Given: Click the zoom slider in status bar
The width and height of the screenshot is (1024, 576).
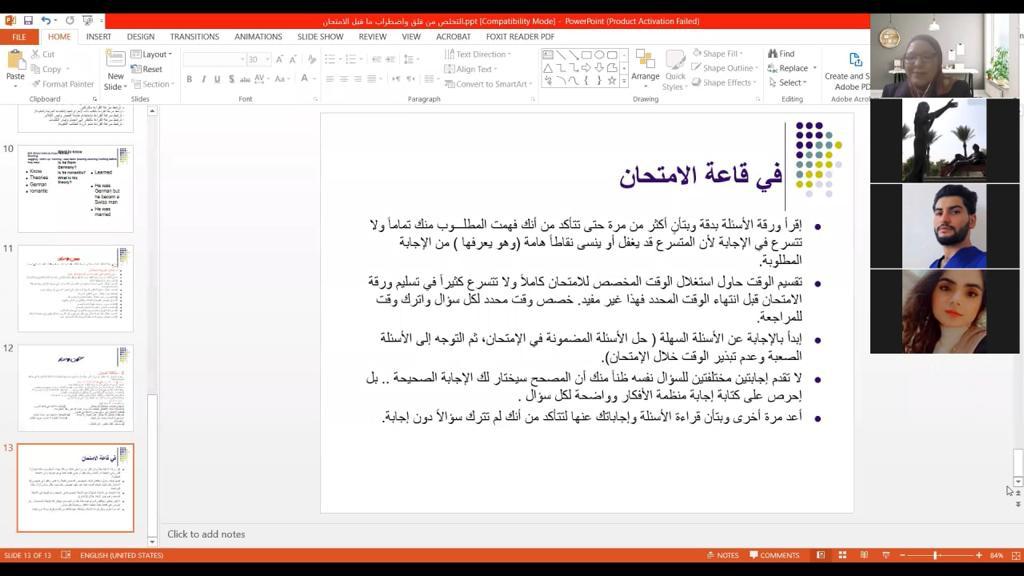Looking at the screenshot, I should (937, 555).
